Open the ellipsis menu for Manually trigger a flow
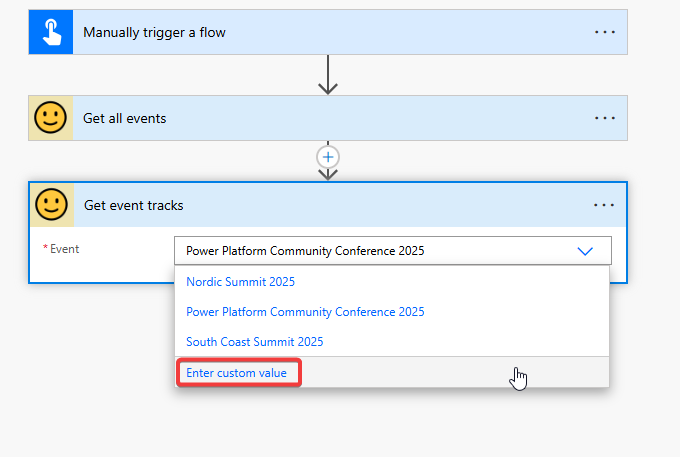Screen dimensions: 680x457 (x=604, y=32)
